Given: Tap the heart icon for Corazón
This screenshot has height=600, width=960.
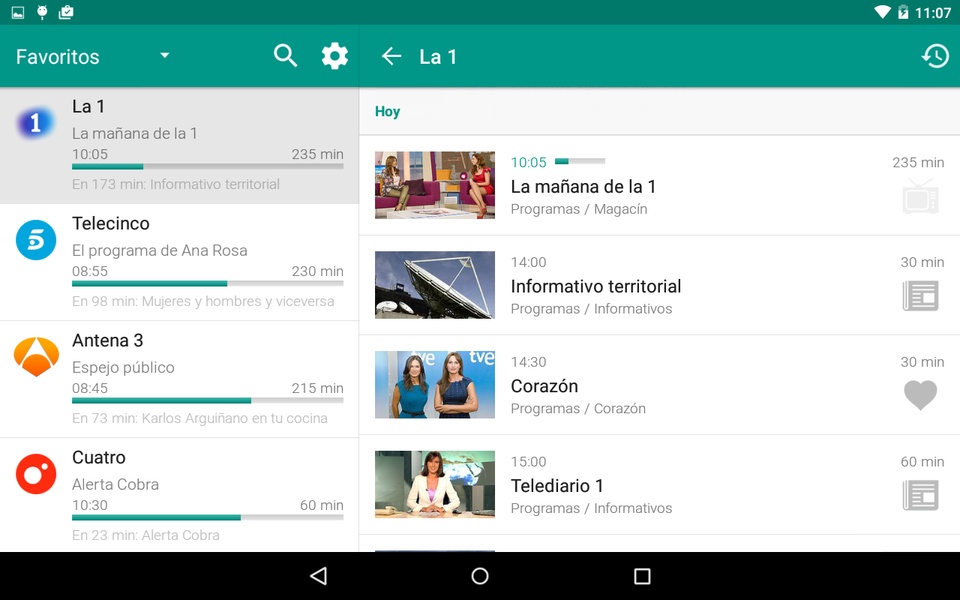Looking at the screenshot, I should [920, 395].
